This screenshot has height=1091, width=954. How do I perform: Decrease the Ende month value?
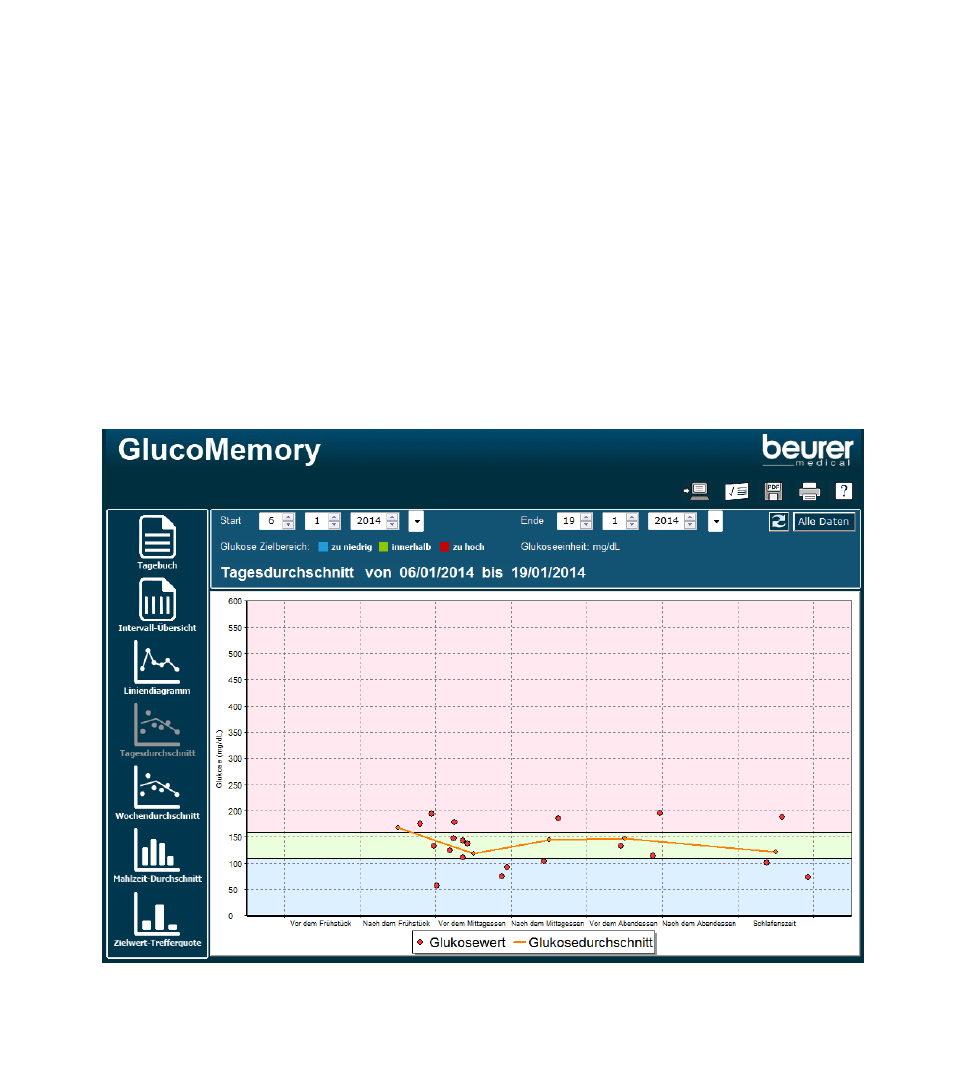632,525
